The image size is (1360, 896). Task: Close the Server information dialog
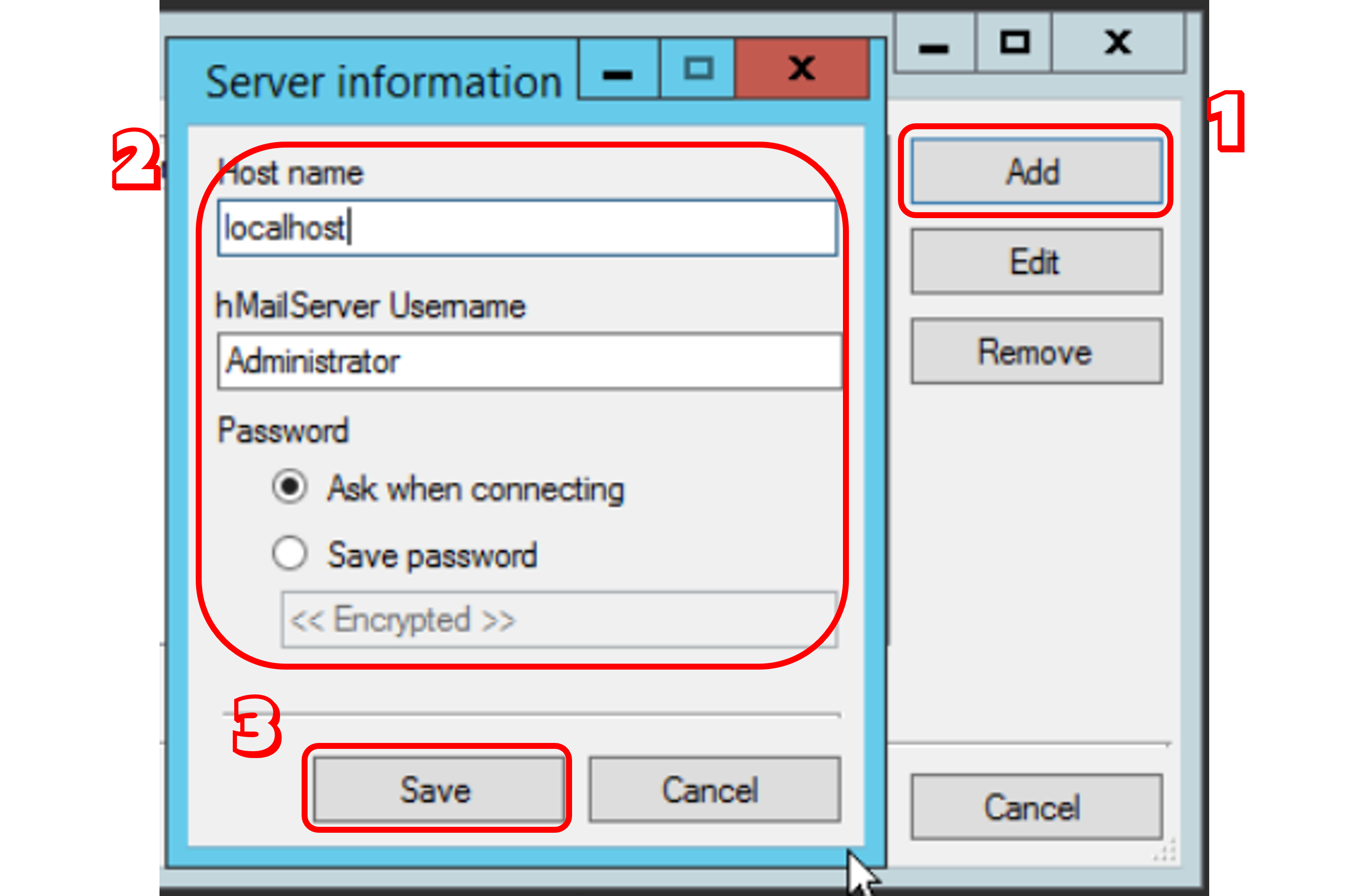point(802,69)
